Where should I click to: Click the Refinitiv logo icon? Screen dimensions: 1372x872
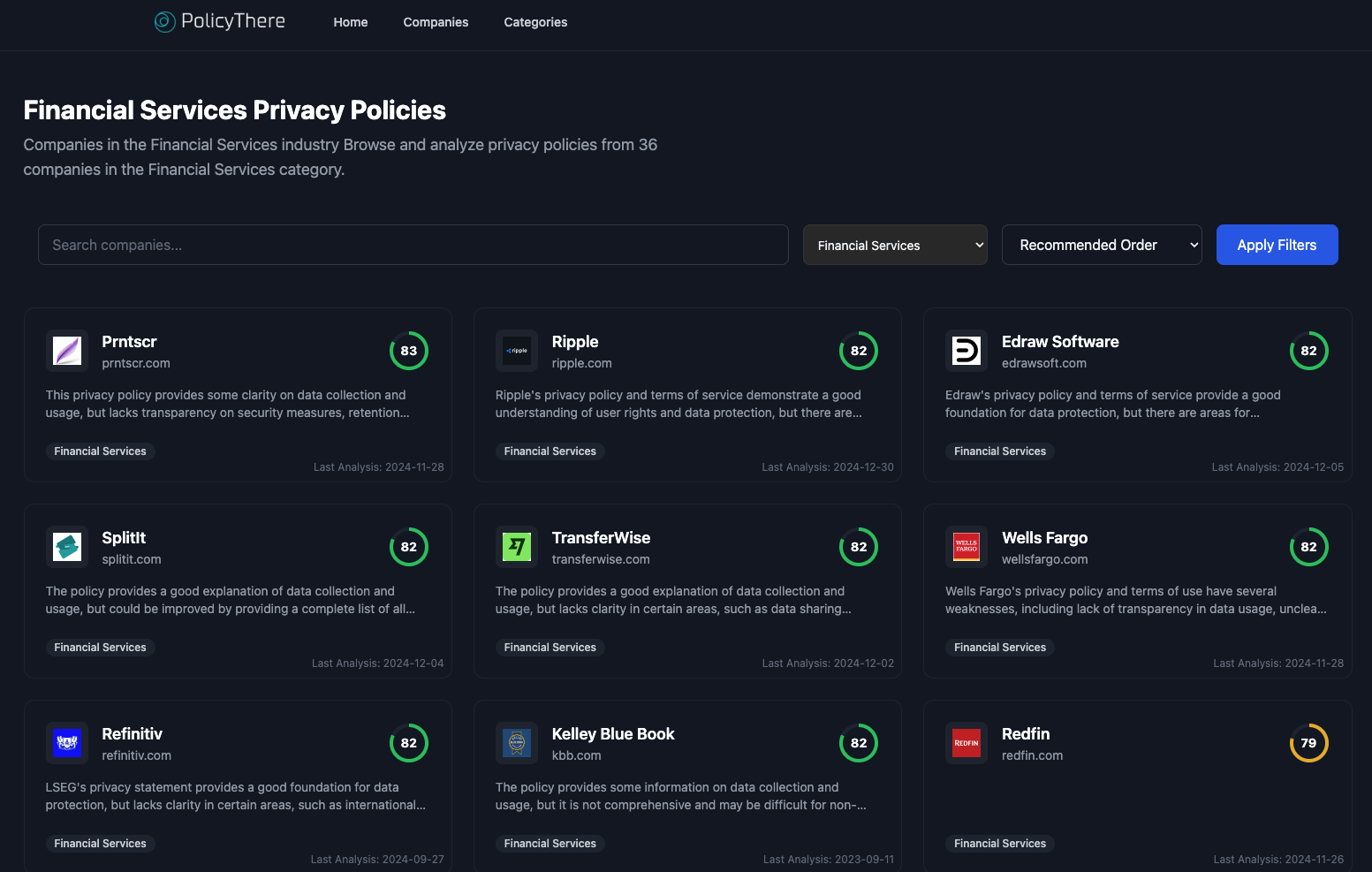click(67, 743)
